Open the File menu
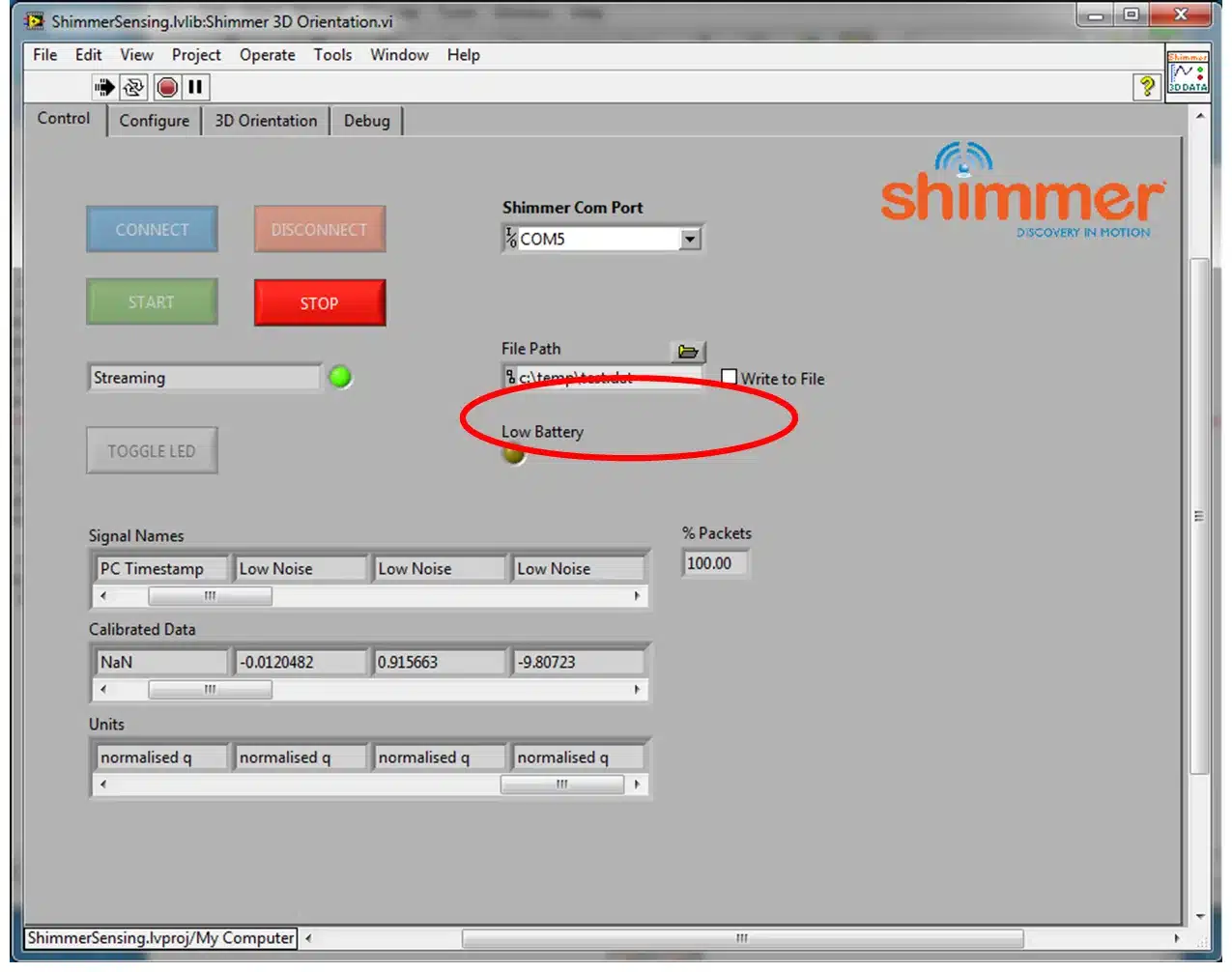This screenshot has height=972, width=1232. 44,55
